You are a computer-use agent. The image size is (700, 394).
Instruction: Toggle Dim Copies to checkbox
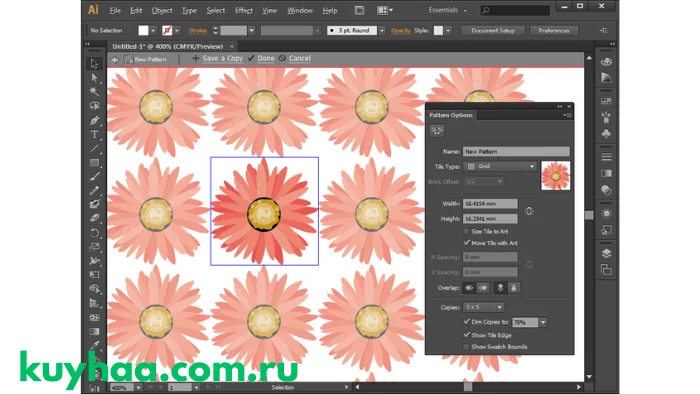tap(466, 322)
